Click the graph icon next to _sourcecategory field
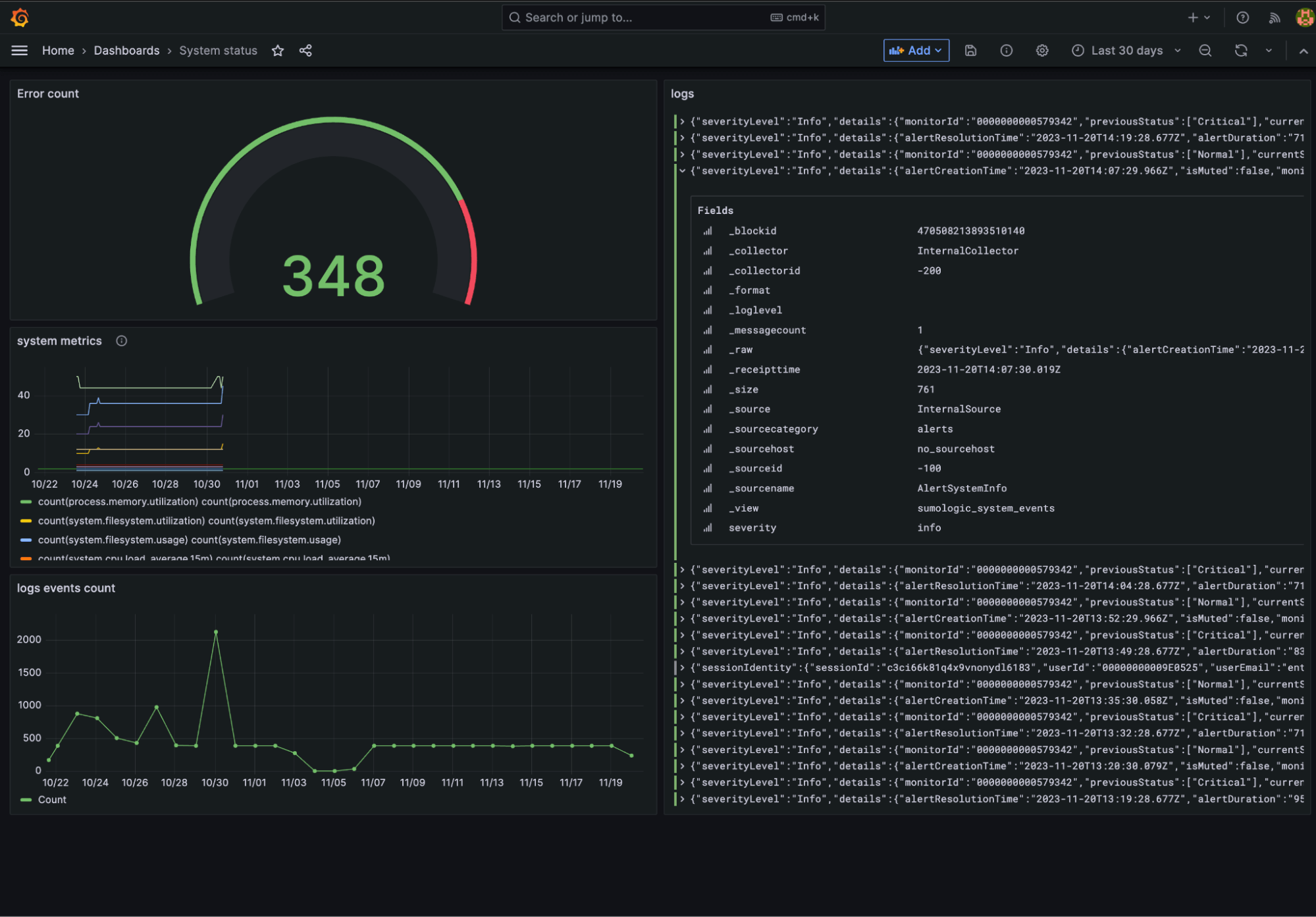This screenshot has height=917, width=1316. pos(707,429)
